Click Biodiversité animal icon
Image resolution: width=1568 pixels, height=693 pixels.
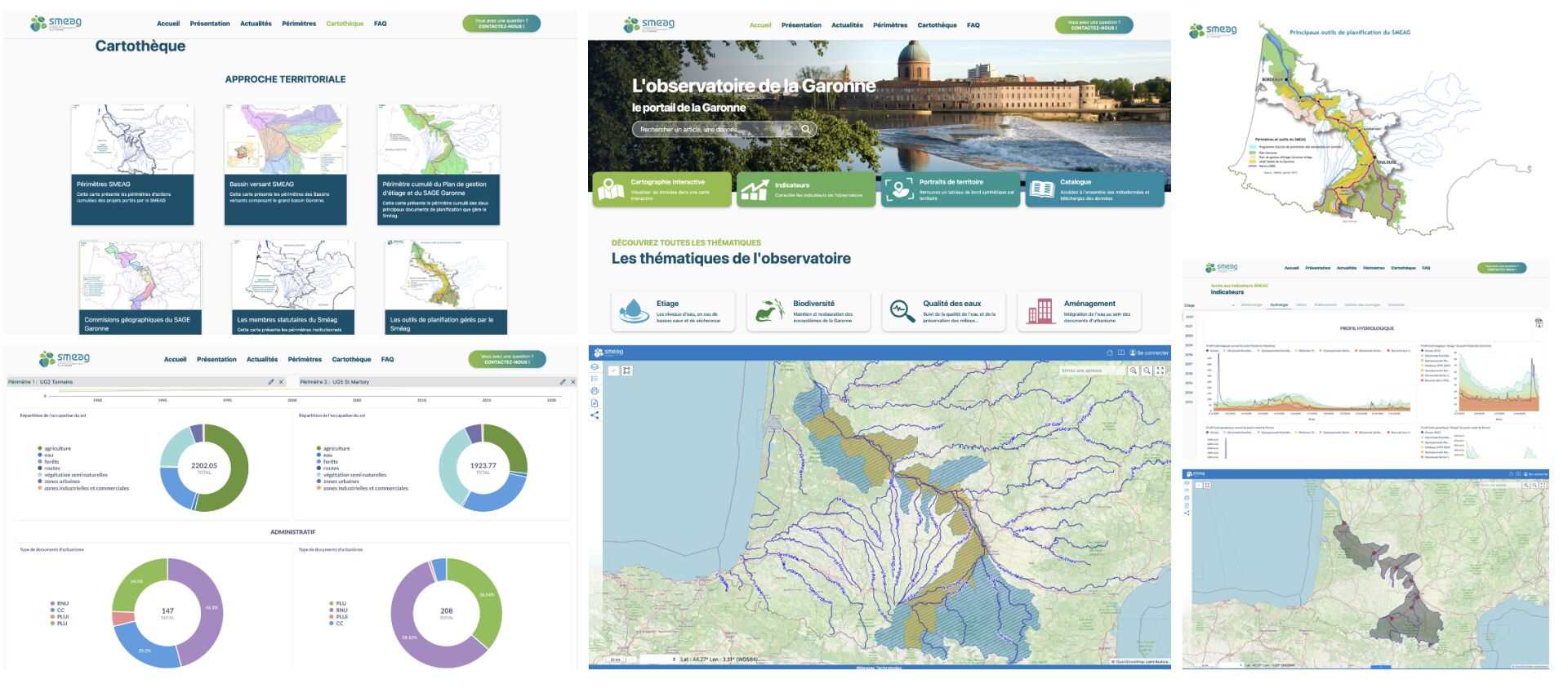pyautogui.click(x=769, y=311)
